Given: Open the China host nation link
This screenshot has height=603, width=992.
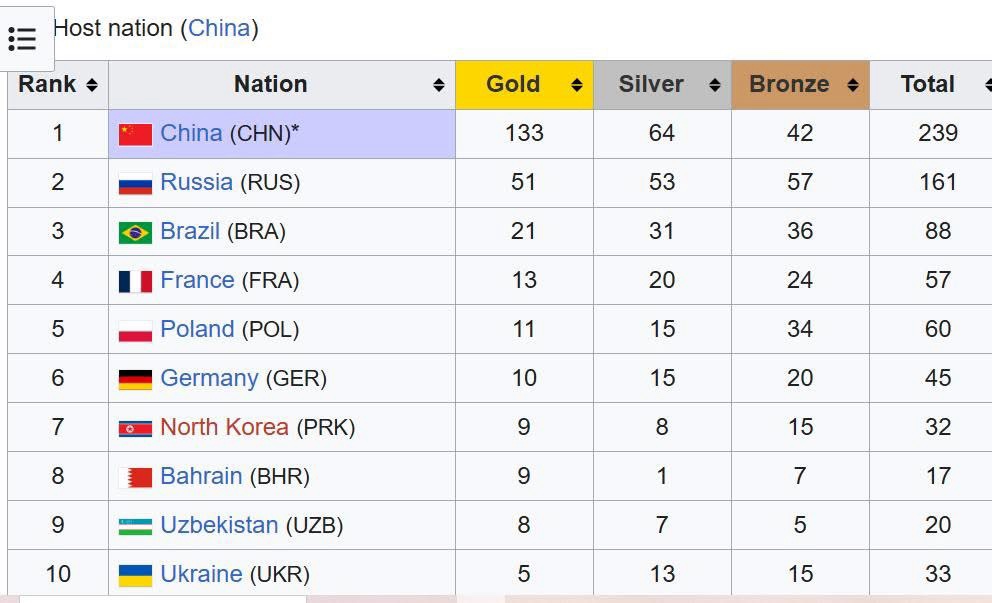Looking at the screenshot, I should (x=219, y=28).
